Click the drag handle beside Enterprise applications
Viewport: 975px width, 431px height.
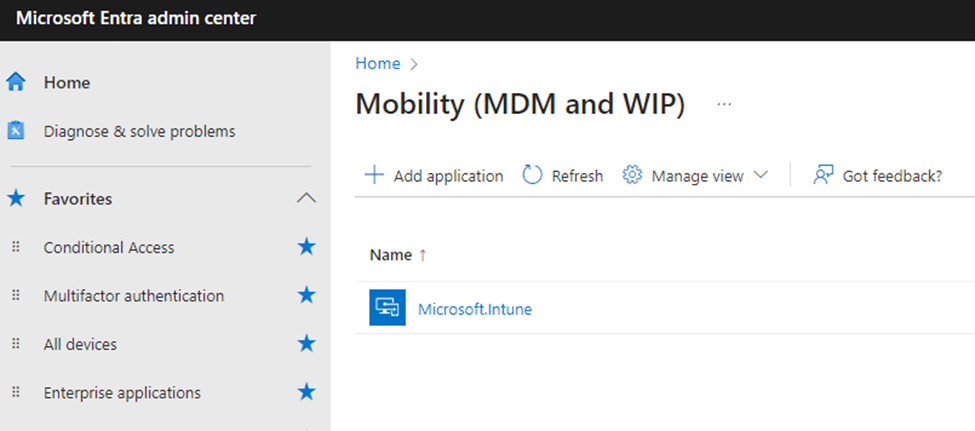tap(16, 393)
